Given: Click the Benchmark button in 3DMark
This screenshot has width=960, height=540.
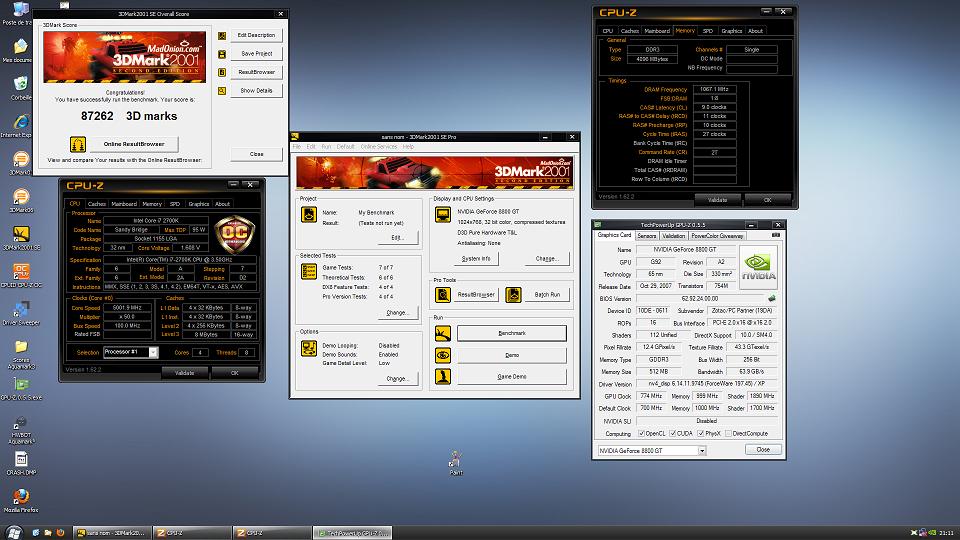Looking at the screenshot, I should [x=512, y=333].
